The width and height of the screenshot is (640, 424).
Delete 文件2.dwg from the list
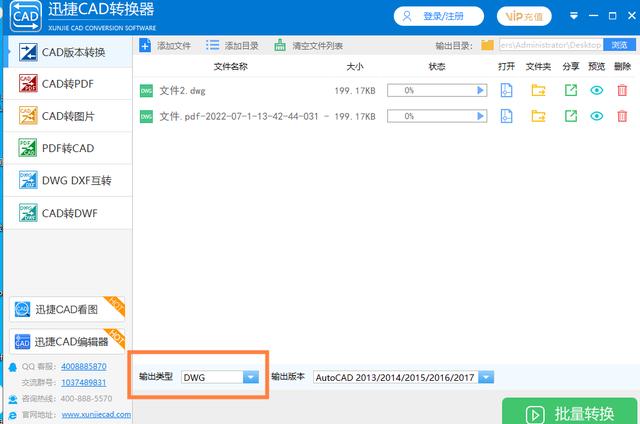click(x=622, y=90)
